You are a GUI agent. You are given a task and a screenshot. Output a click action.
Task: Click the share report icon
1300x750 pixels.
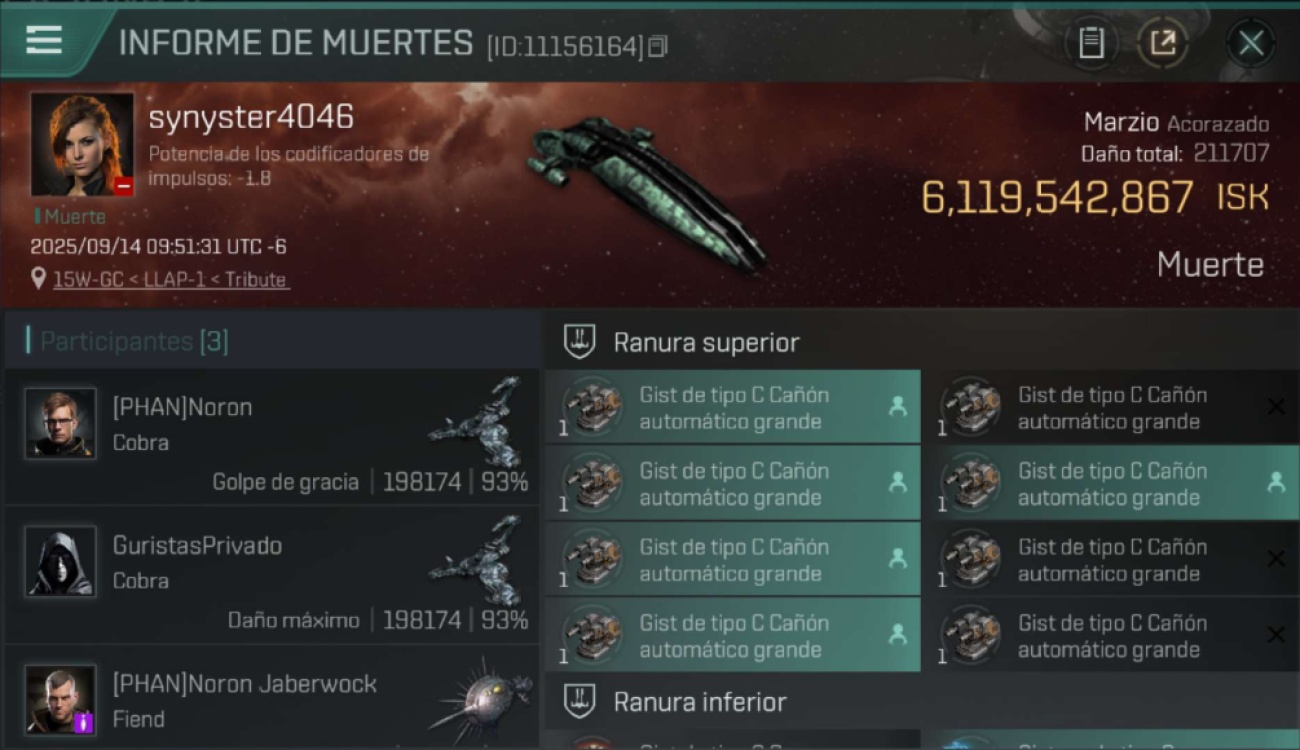click(1162, 43)
